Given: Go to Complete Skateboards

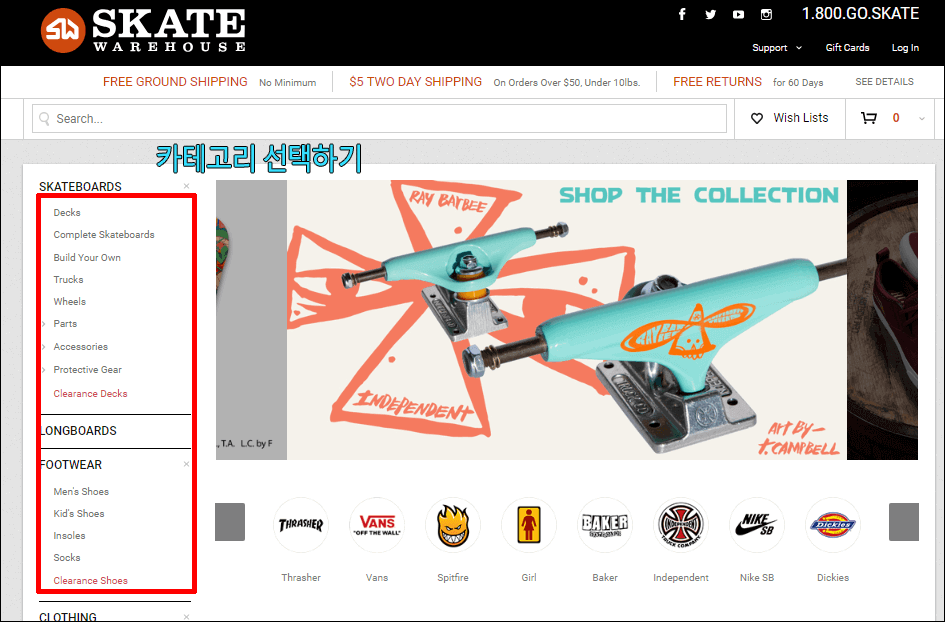Looking at the screenshot, I should [104, 234].
